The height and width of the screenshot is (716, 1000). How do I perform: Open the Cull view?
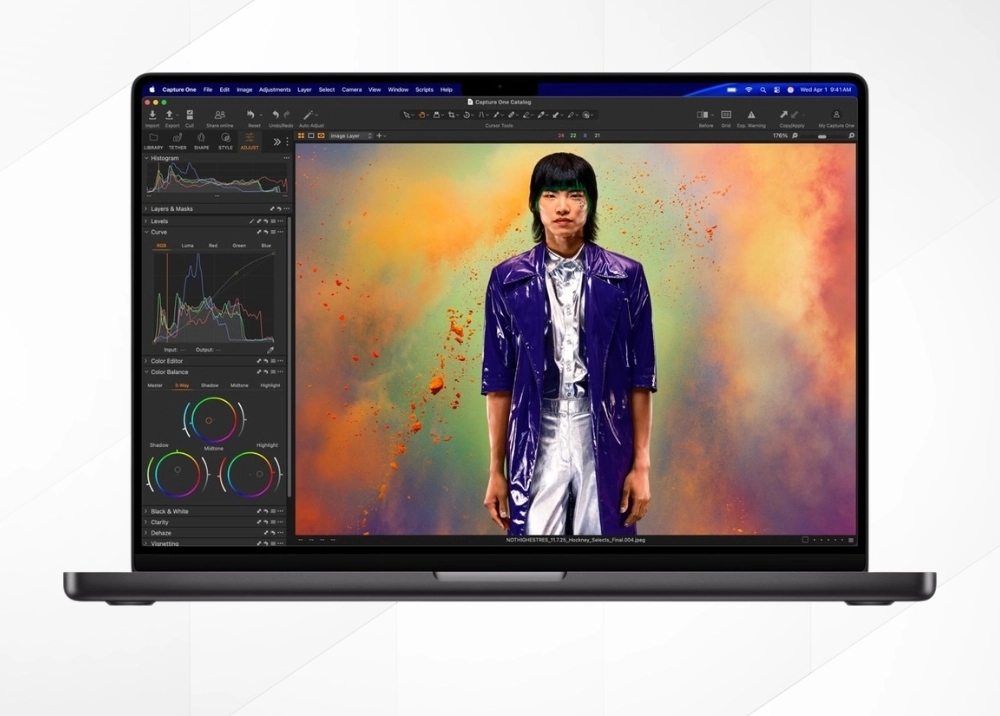[190, 115]
